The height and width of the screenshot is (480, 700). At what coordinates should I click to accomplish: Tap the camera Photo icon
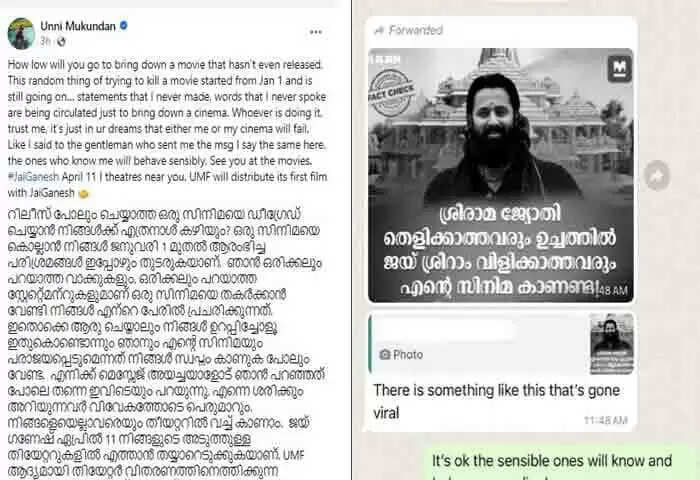pos(384,355)
